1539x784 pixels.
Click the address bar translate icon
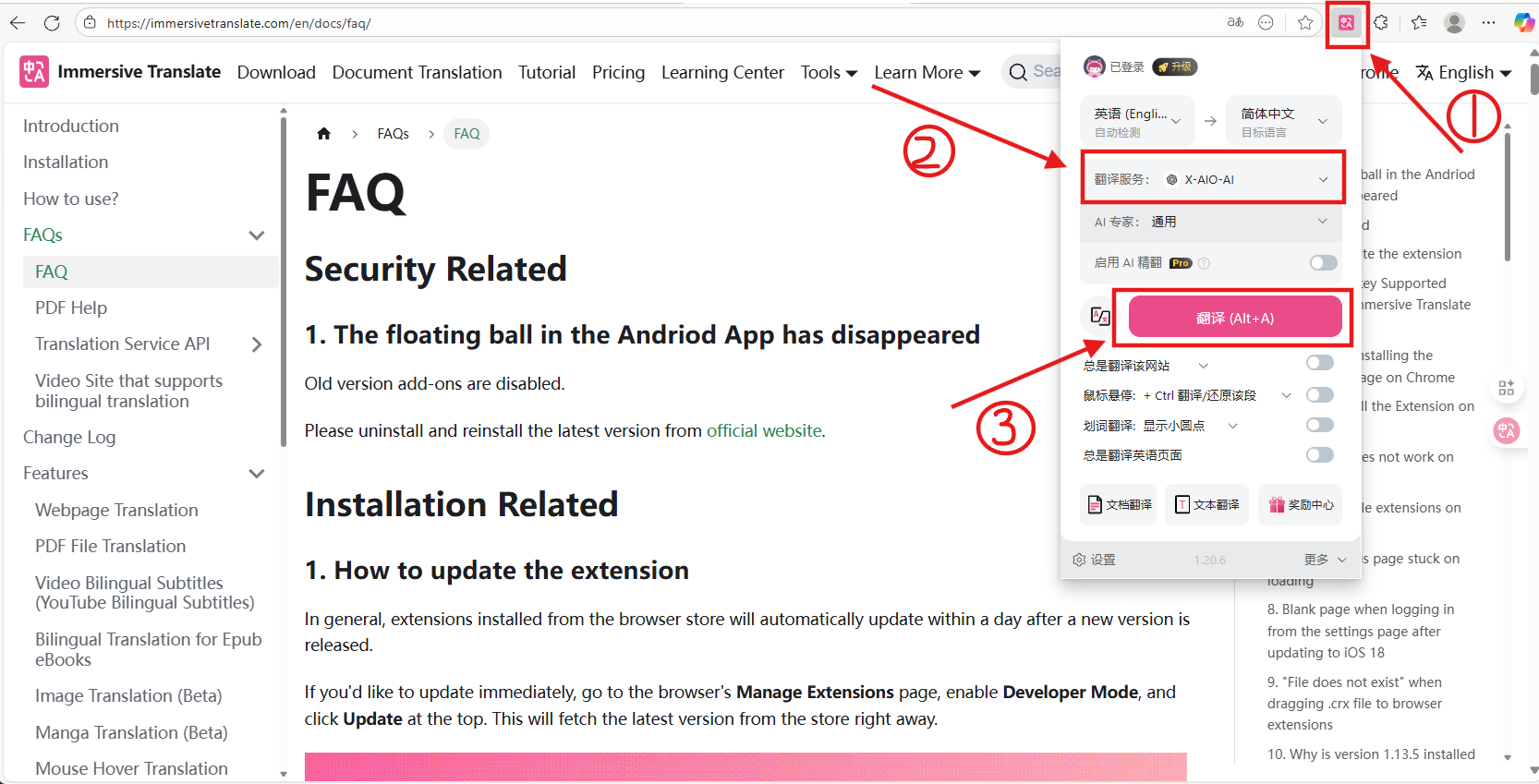click(x=1235, y=23)
